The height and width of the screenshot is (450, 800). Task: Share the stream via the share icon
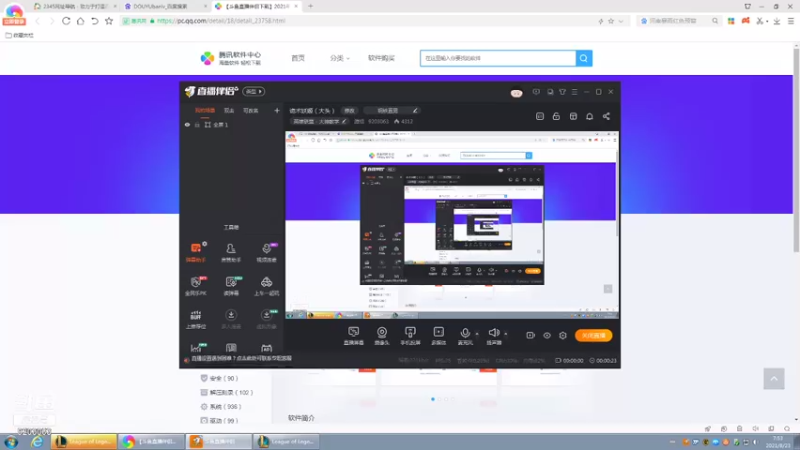pyautogui.click(x=606, y=116)
